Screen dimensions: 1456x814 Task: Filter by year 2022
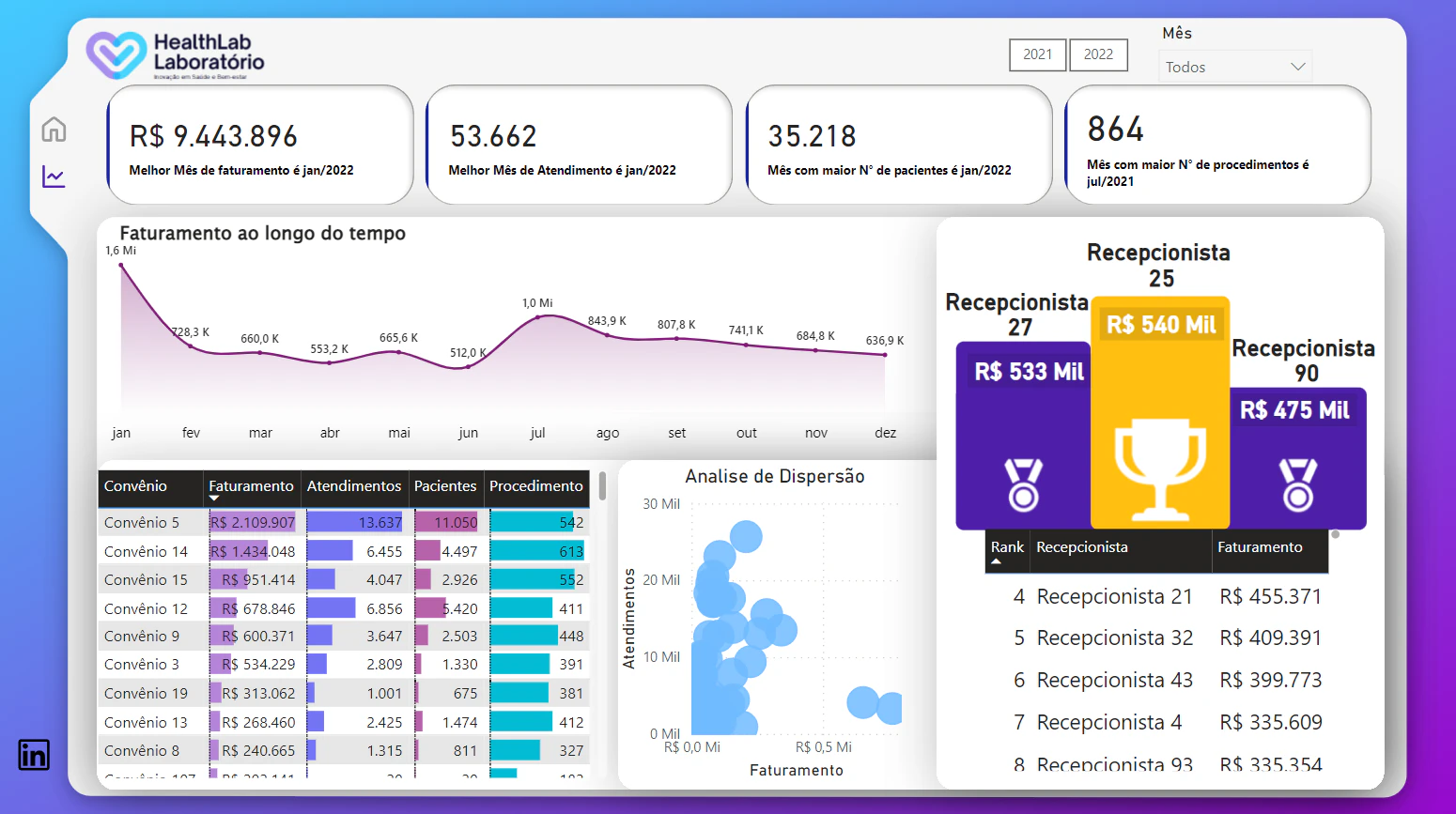click(1098, 54)
